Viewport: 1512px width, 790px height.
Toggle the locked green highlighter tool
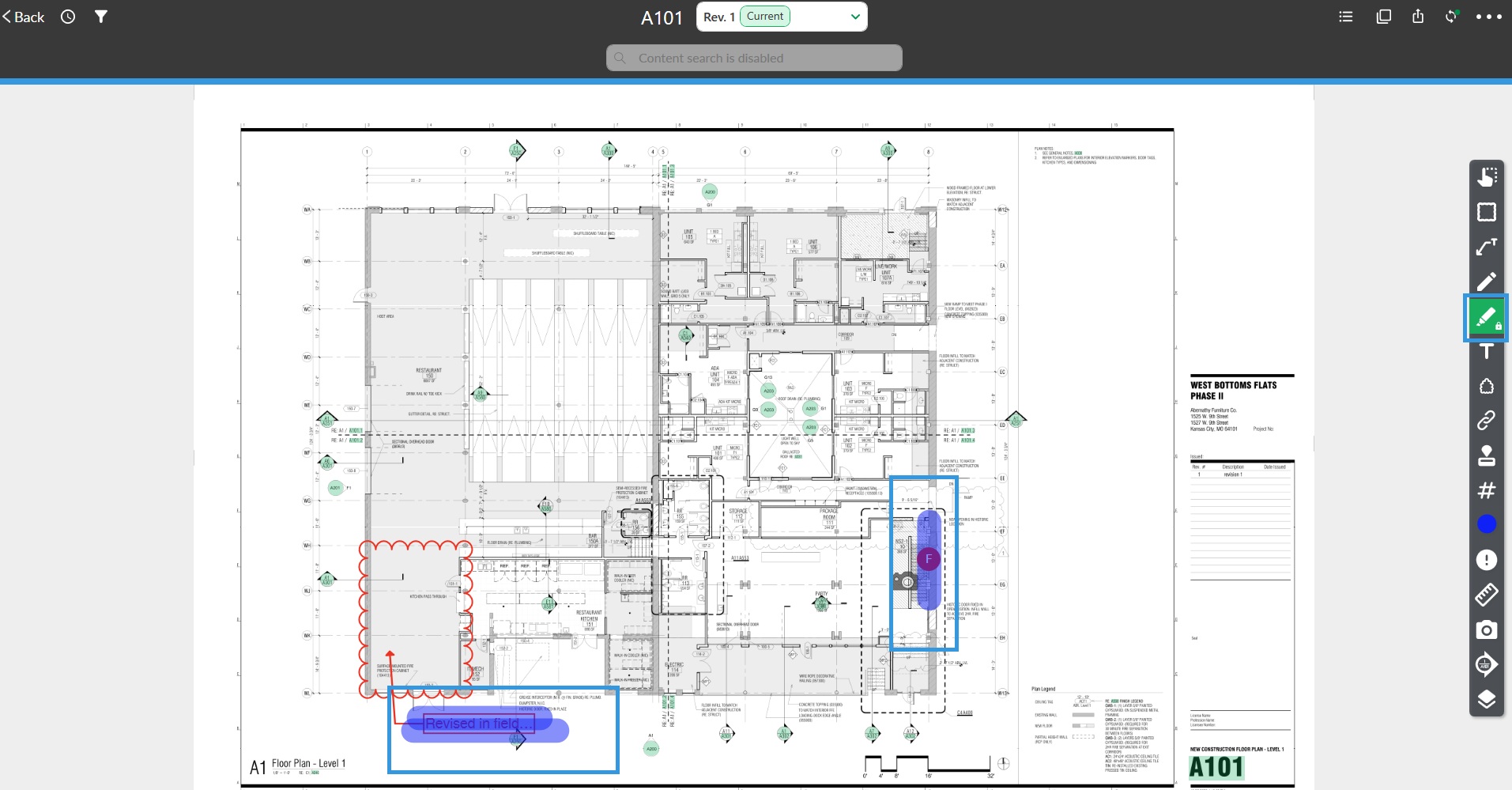pos(1487,318)
